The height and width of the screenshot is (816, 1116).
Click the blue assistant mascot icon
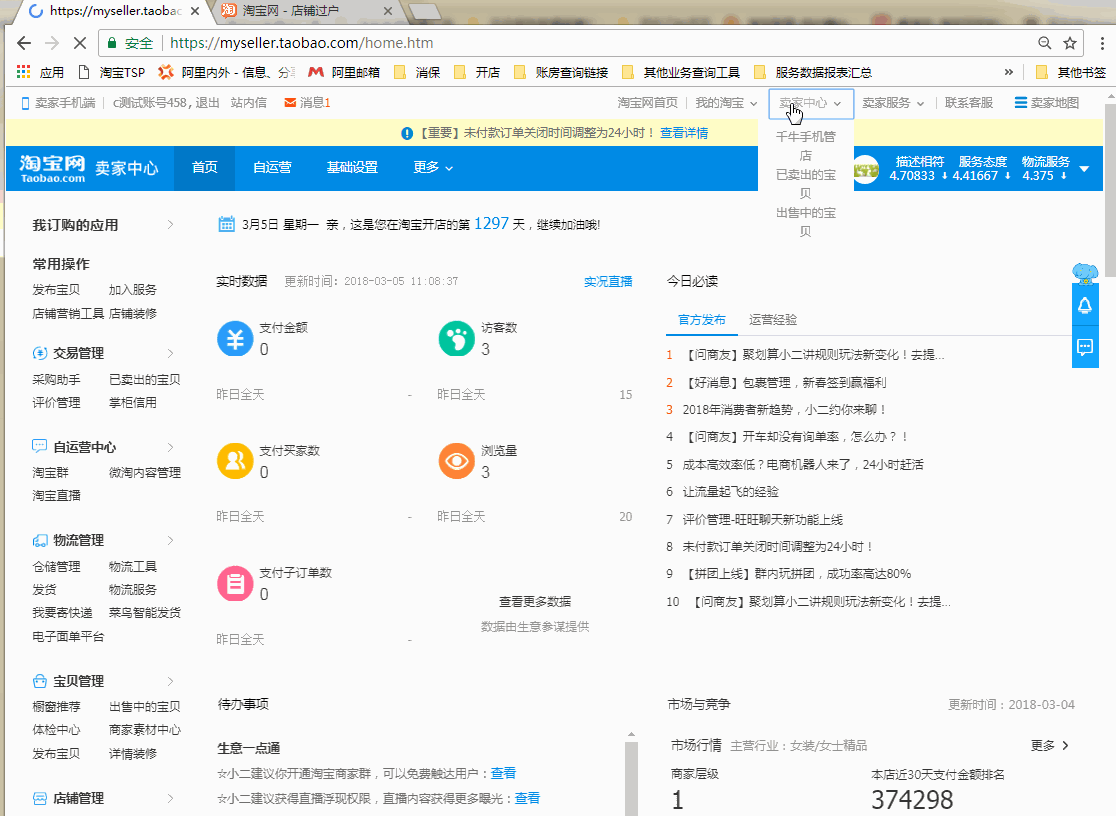point(1085,273)
